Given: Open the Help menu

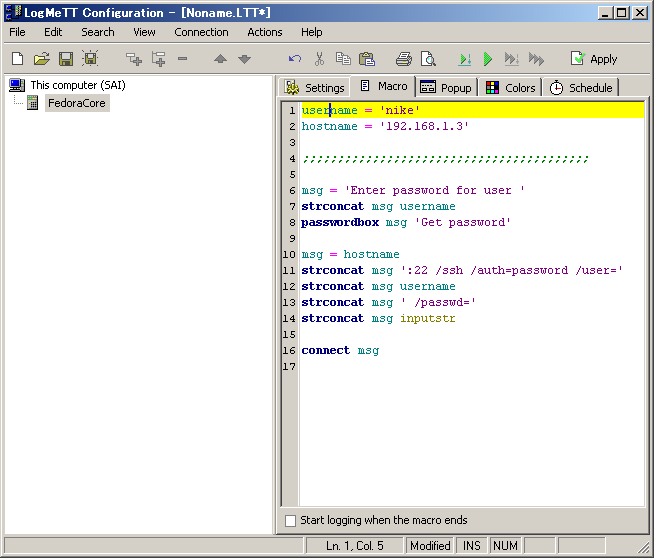Looking at the screenshot, I should click(312, 32).
